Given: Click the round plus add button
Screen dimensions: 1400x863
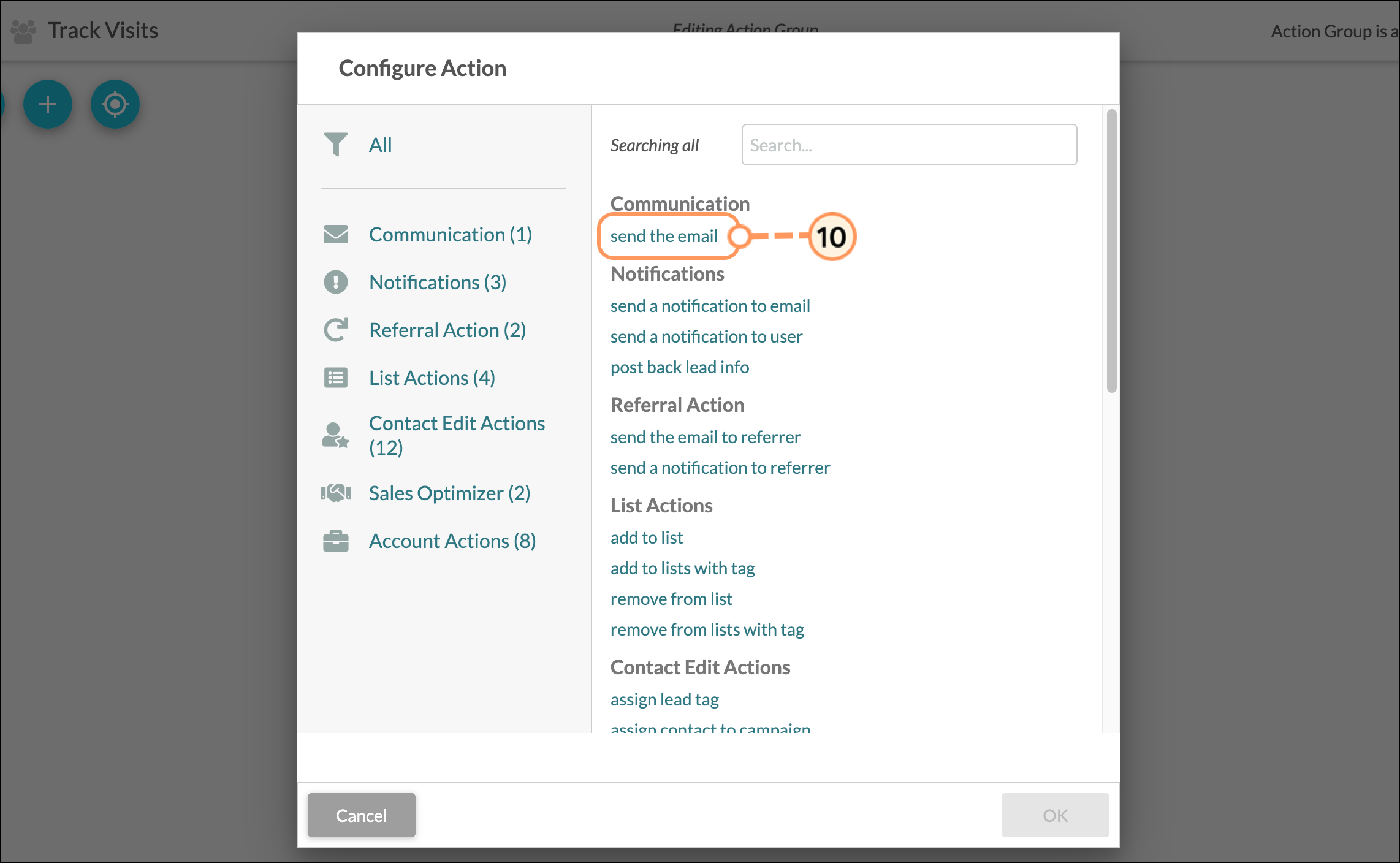Looking at the screenshot, I should [x=48, y=104].
